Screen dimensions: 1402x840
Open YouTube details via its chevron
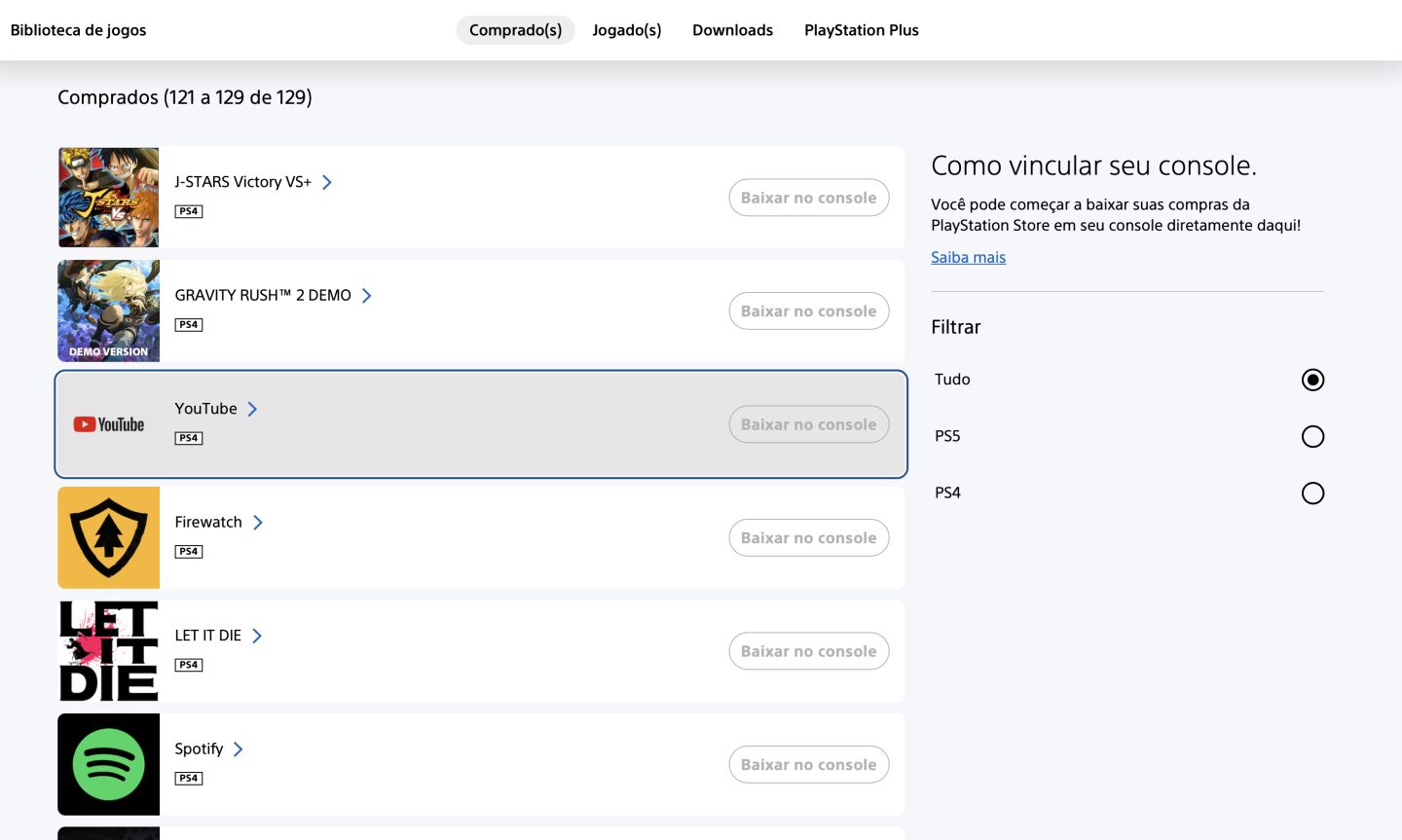click(252, 409)
